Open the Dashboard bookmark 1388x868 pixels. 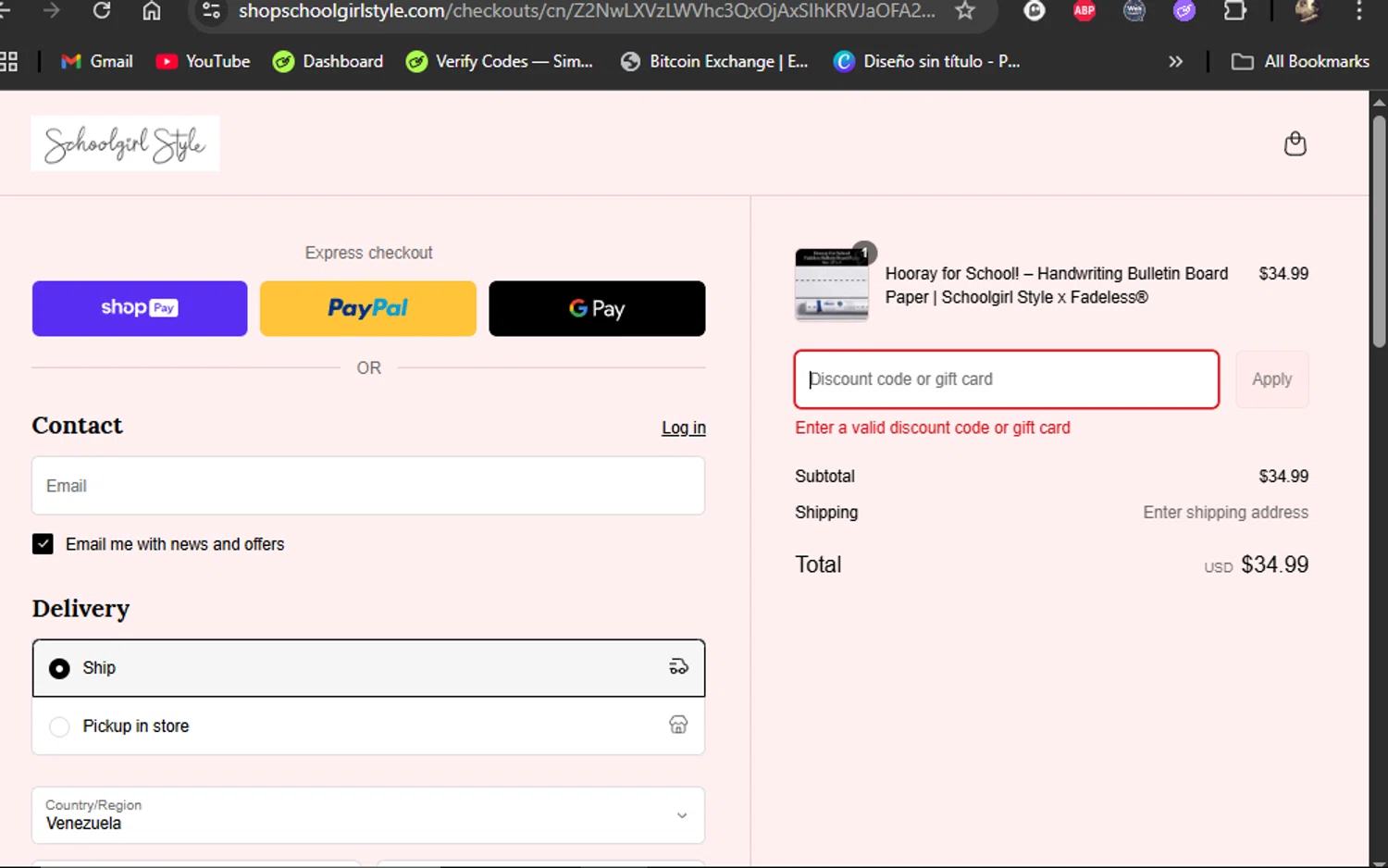click(x=328, y=62)
